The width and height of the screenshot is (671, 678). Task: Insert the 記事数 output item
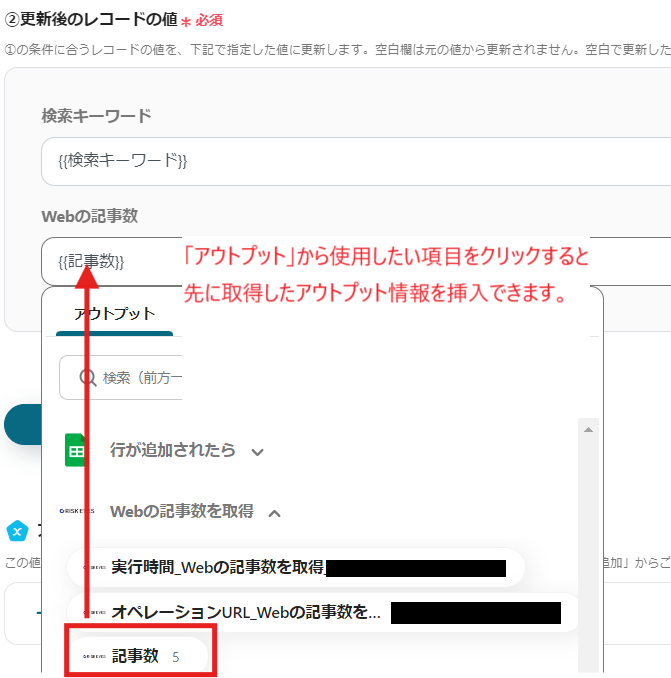tap(138, 656)
